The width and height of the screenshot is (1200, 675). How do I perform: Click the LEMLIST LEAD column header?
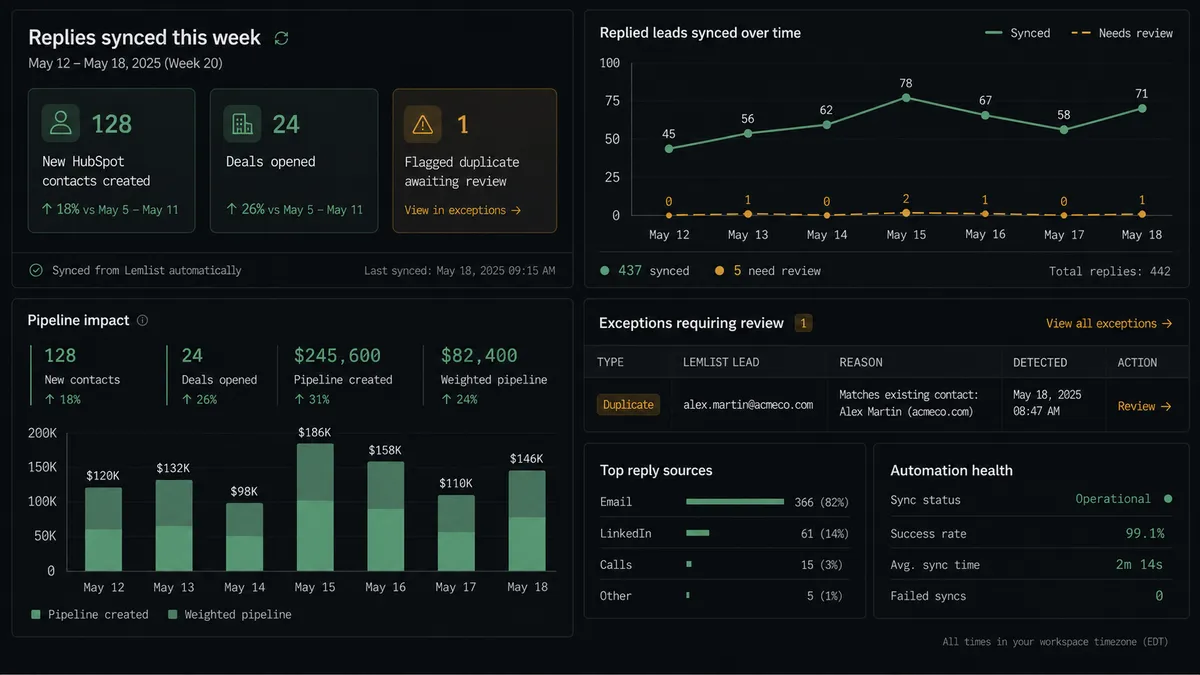(721, 362)
